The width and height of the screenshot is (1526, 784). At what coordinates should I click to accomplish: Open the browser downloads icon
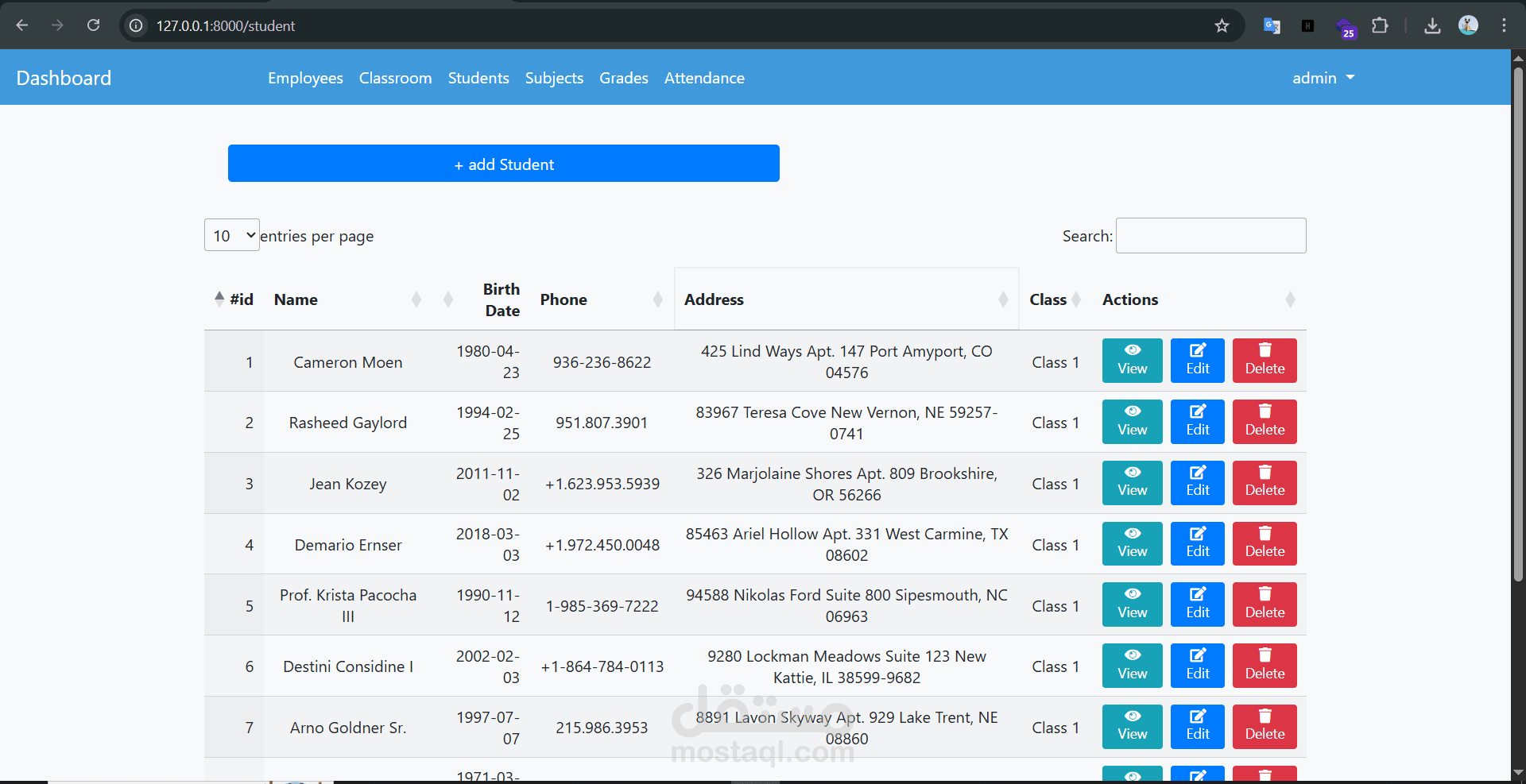[1432, 25]
